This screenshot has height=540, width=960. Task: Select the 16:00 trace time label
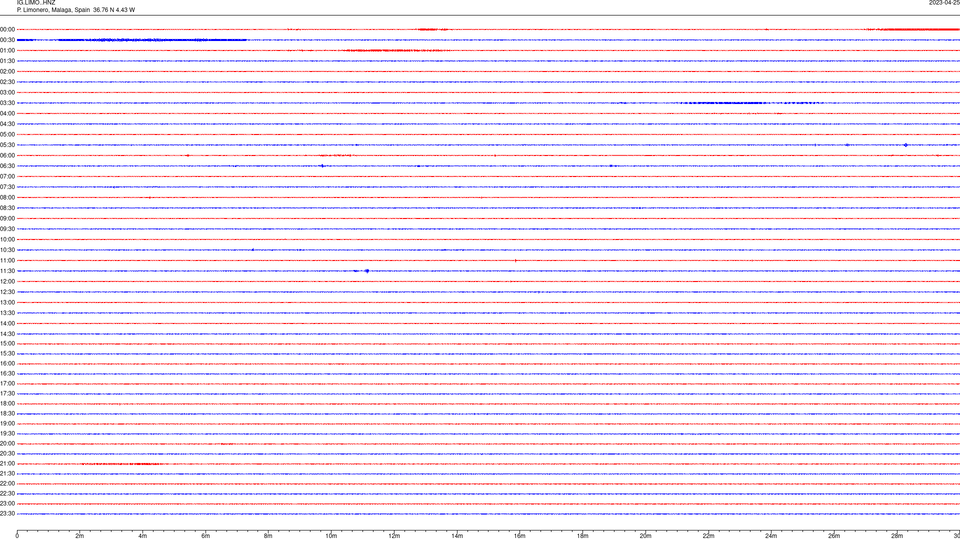[7, 364]
